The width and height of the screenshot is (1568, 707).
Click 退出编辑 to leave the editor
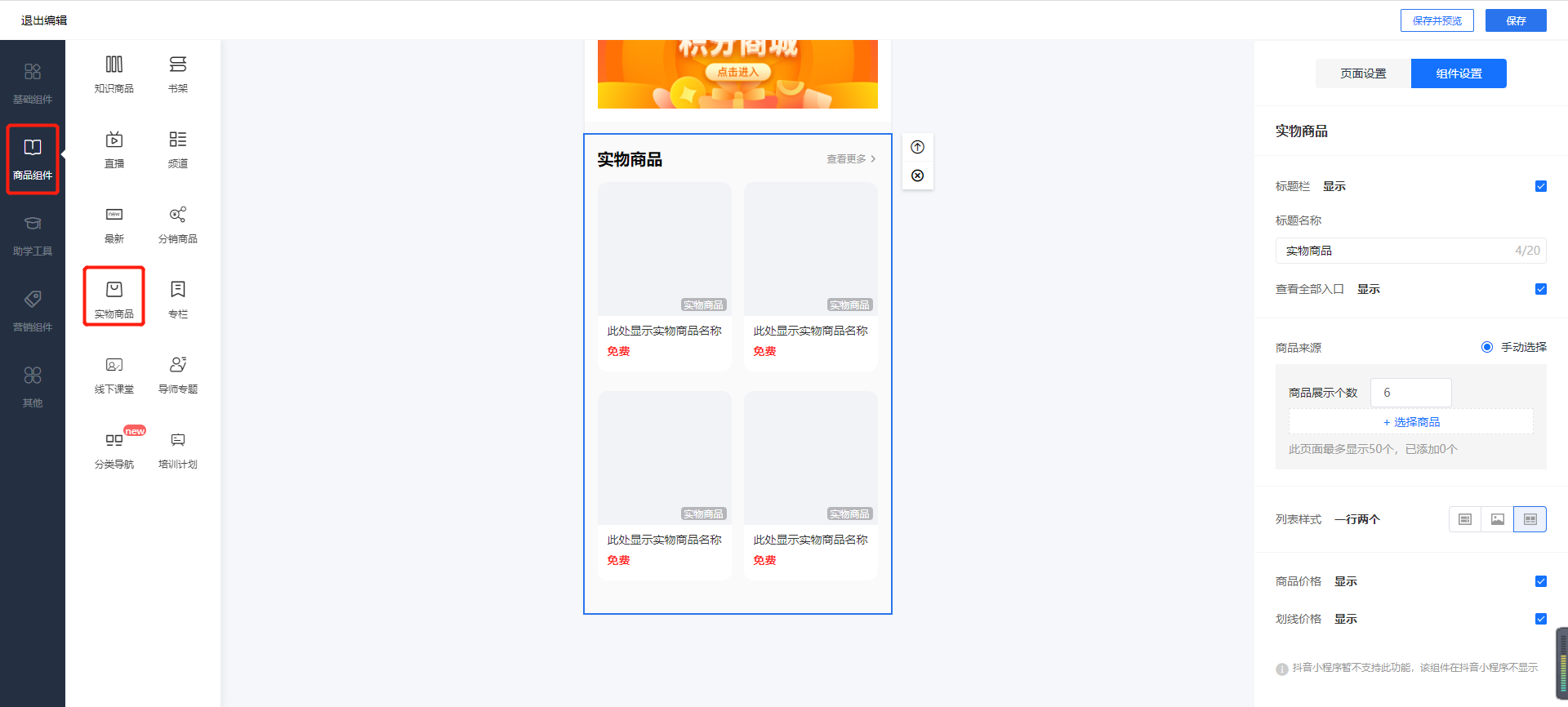point(44,20)
